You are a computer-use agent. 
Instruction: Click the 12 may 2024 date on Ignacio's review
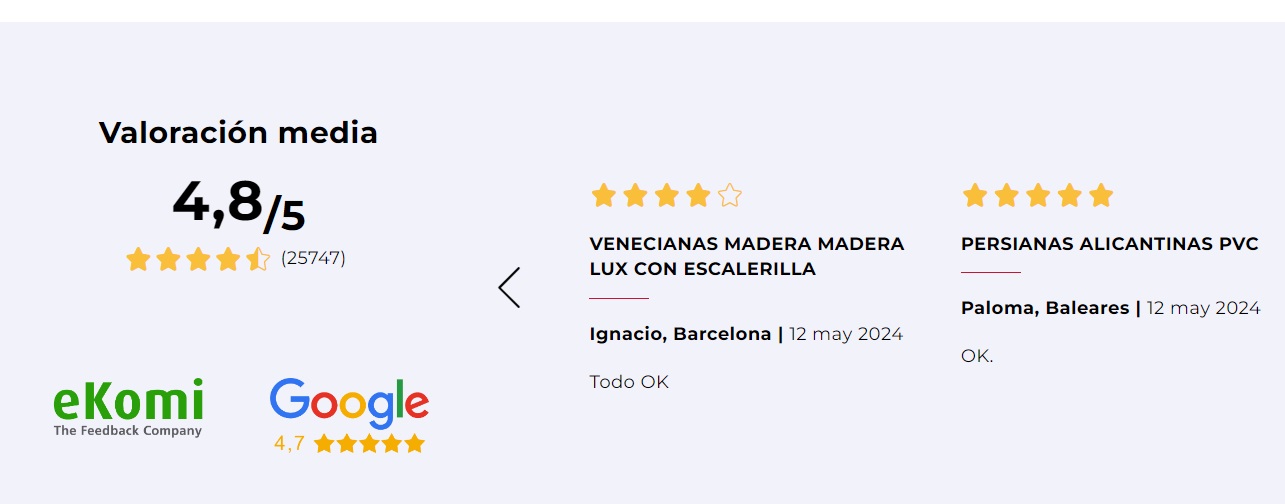(846, 334)
